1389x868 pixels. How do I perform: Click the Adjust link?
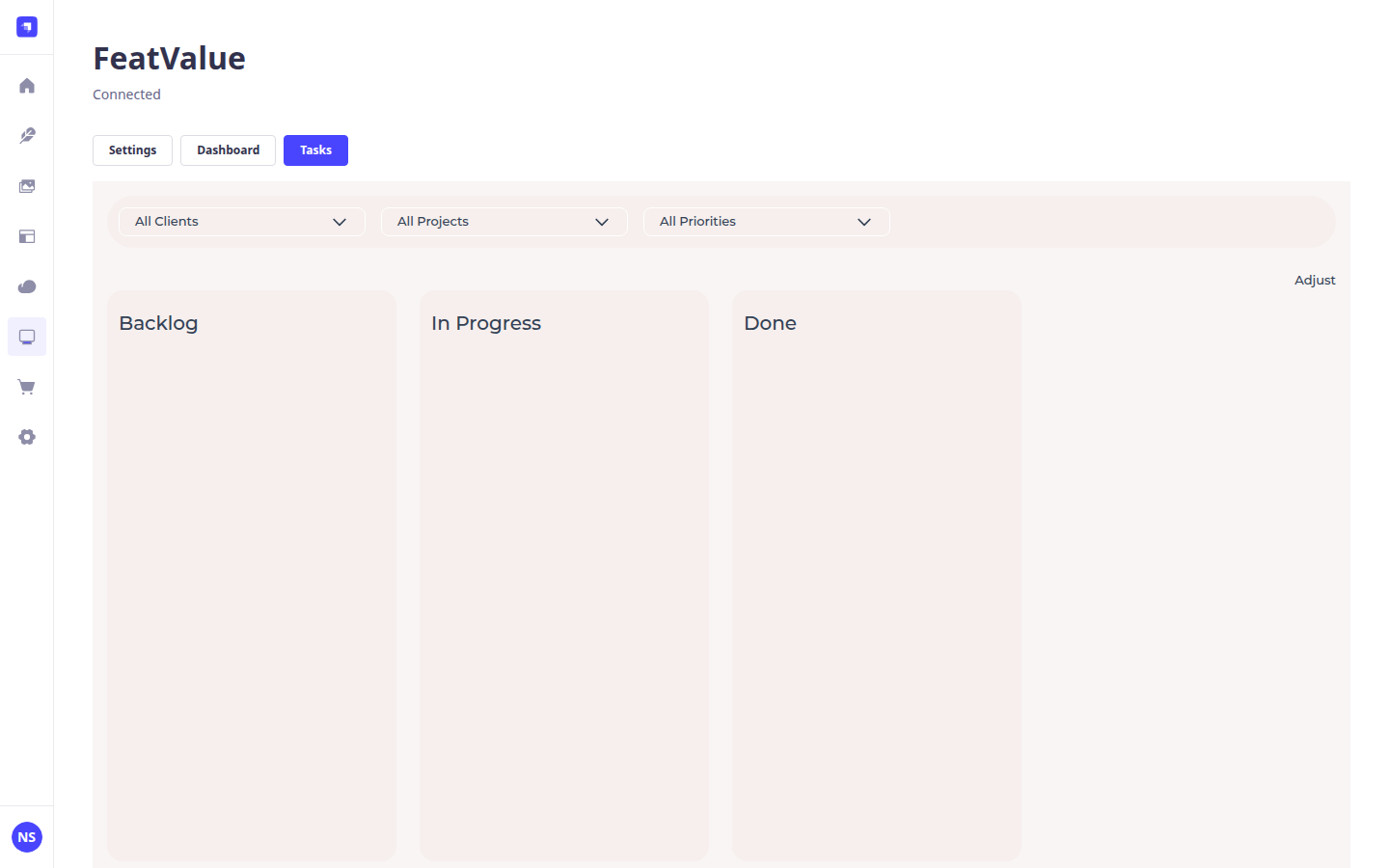click(1315, 280)
